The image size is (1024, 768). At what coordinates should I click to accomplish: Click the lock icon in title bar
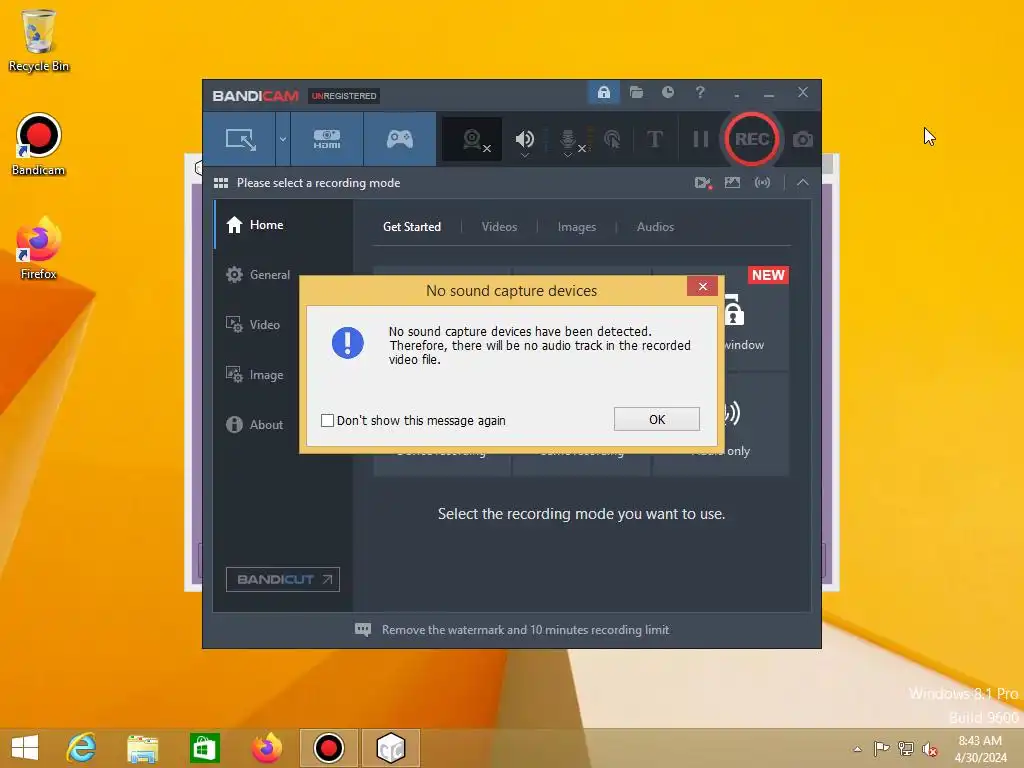[603, 92]
